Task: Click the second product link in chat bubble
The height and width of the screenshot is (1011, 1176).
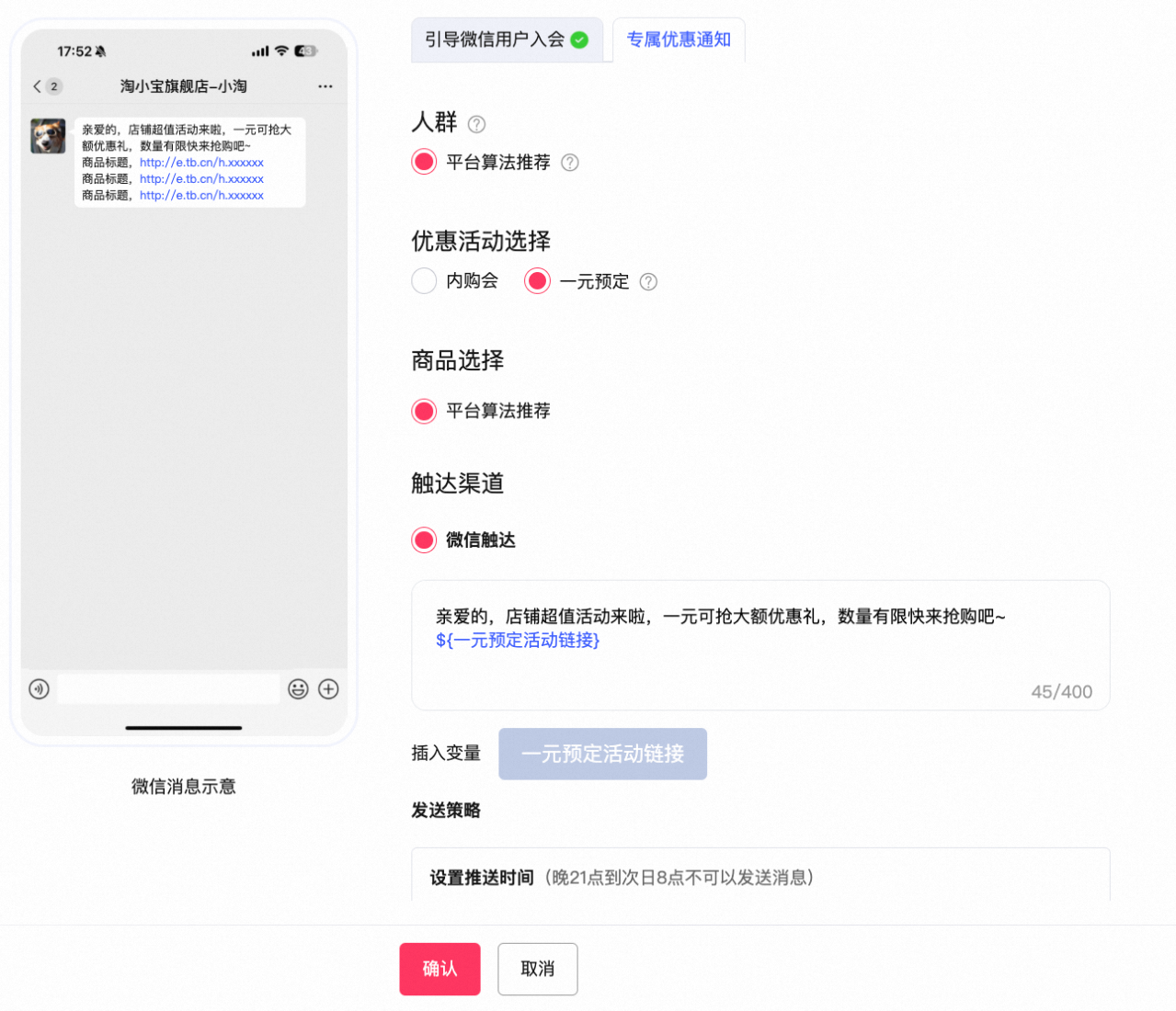Action: [x=201, y=179]
